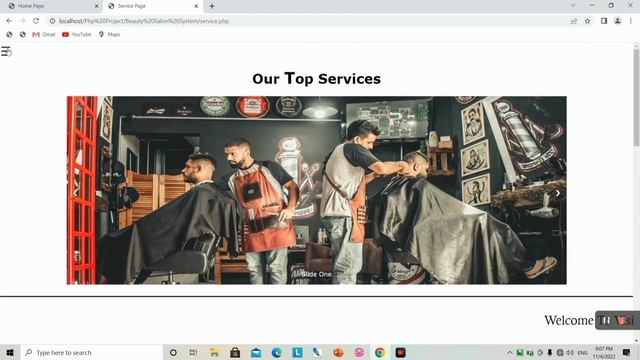This screenshot has height=360, width=640.
Task: Go to next carousel slide arrow
Action: pos(558,193)
